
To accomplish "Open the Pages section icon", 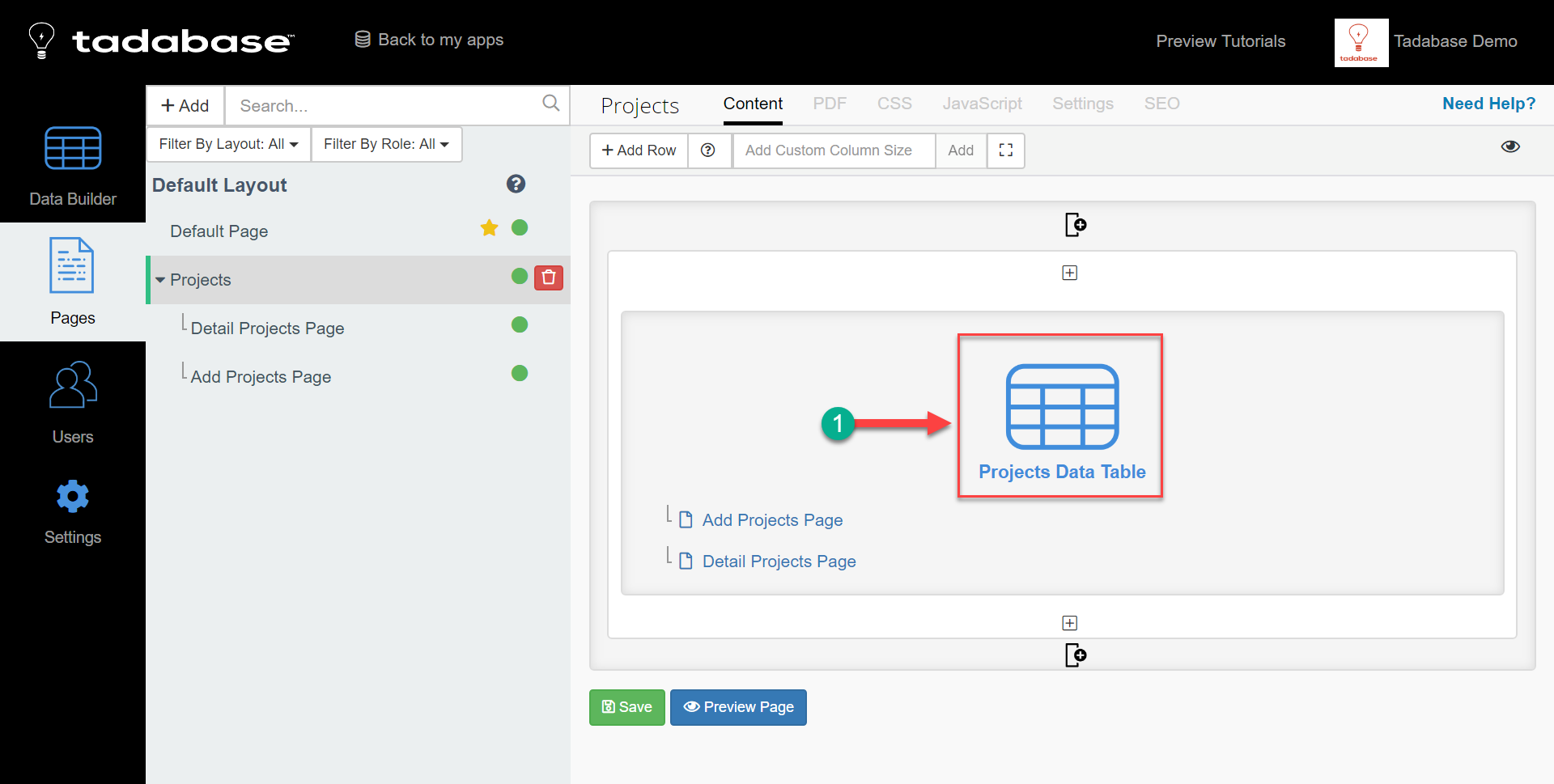I will [72, 265].
